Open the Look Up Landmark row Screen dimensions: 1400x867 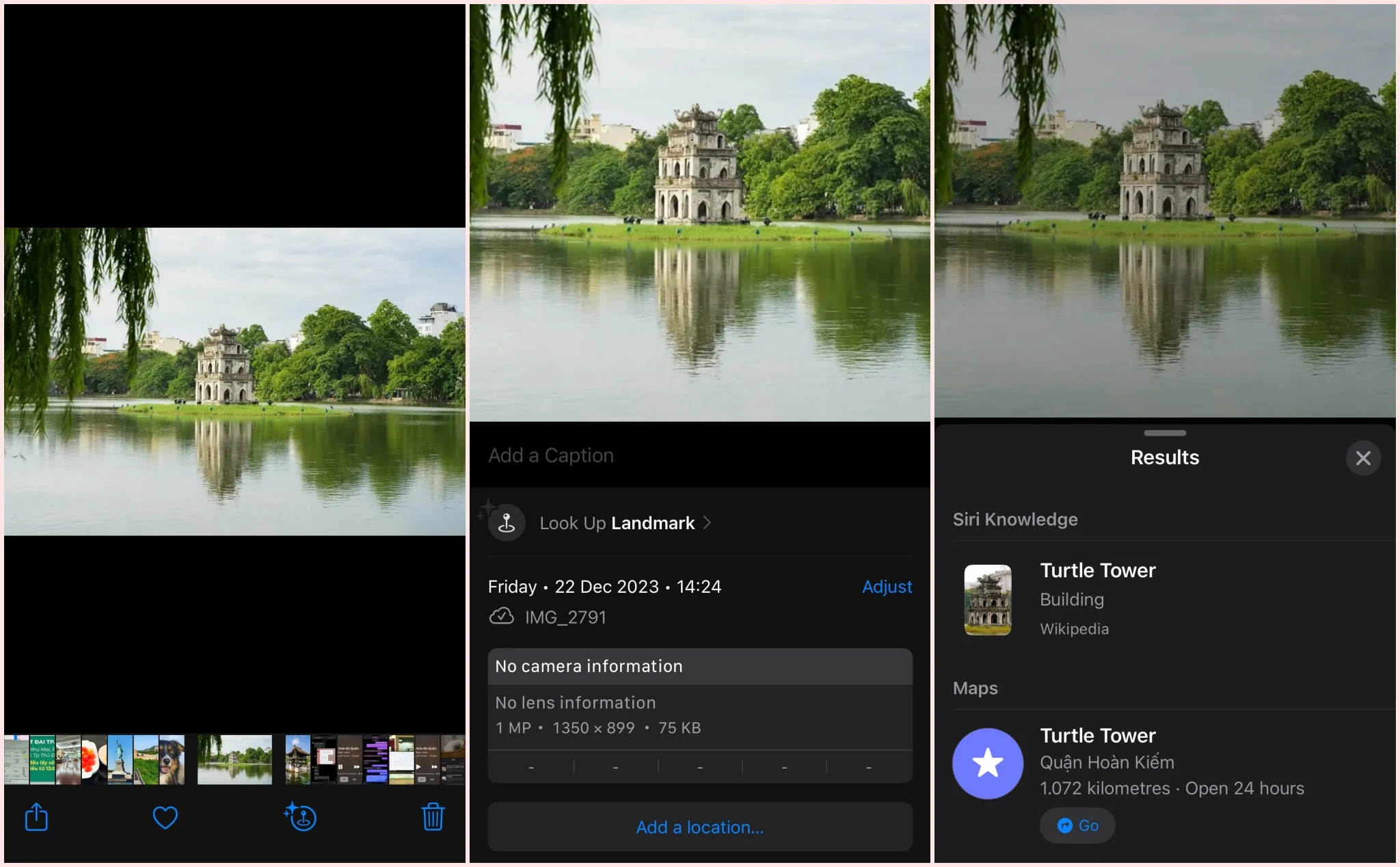tap(700, 523)
